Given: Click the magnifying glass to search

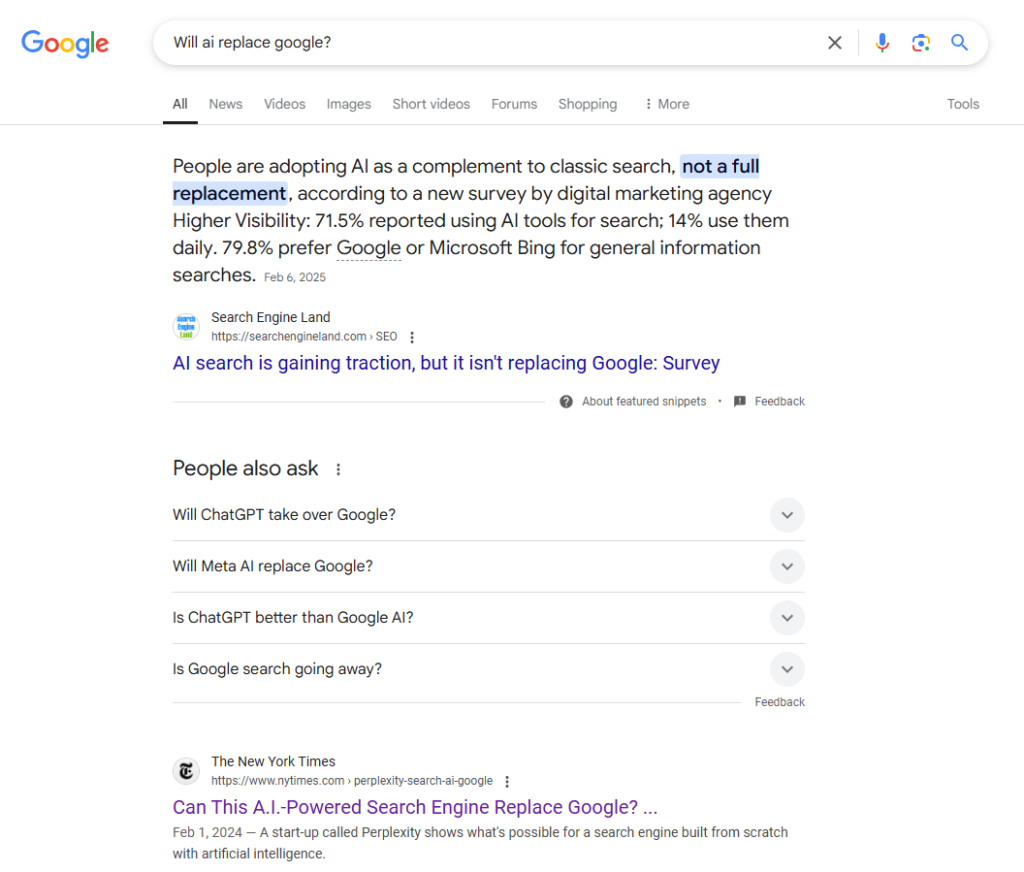Looking at the screenshot, I should (959, 43).
